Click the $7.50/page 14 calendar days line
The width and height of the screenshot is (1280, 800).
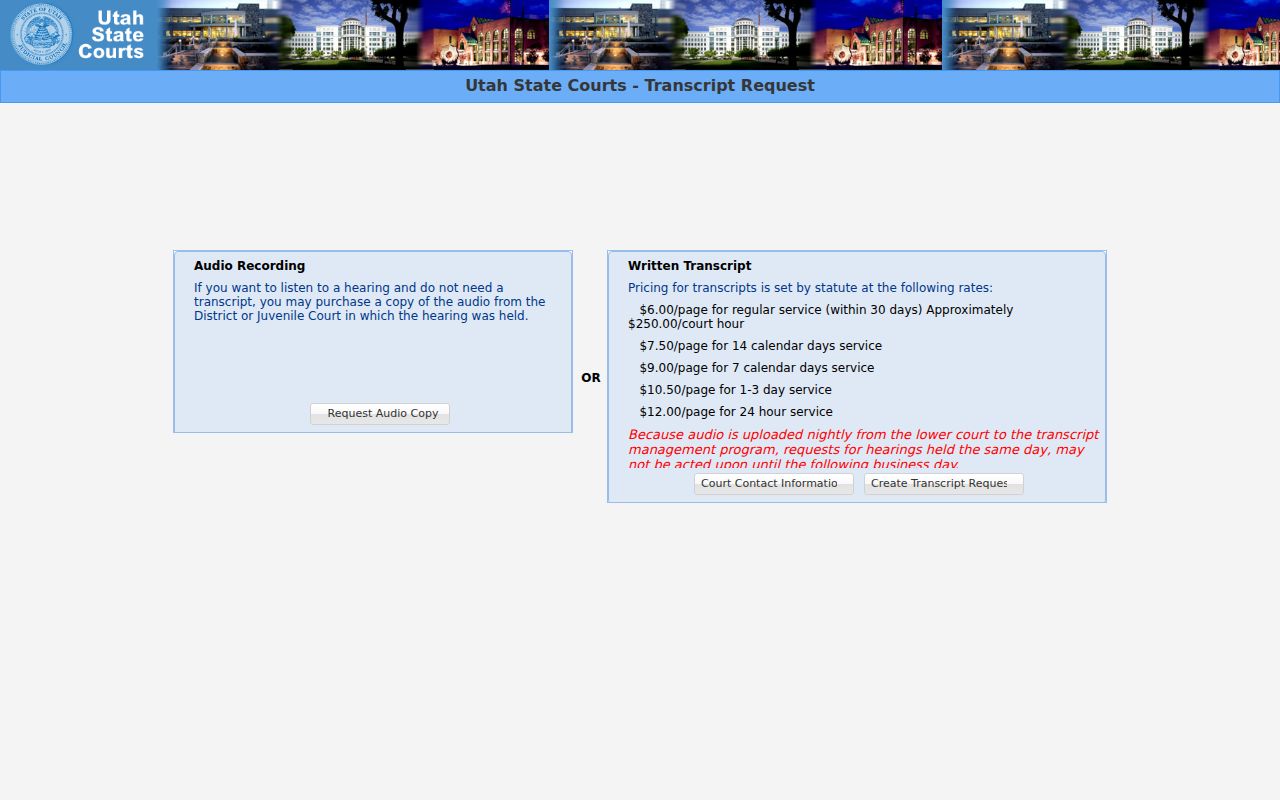point(760,346)
